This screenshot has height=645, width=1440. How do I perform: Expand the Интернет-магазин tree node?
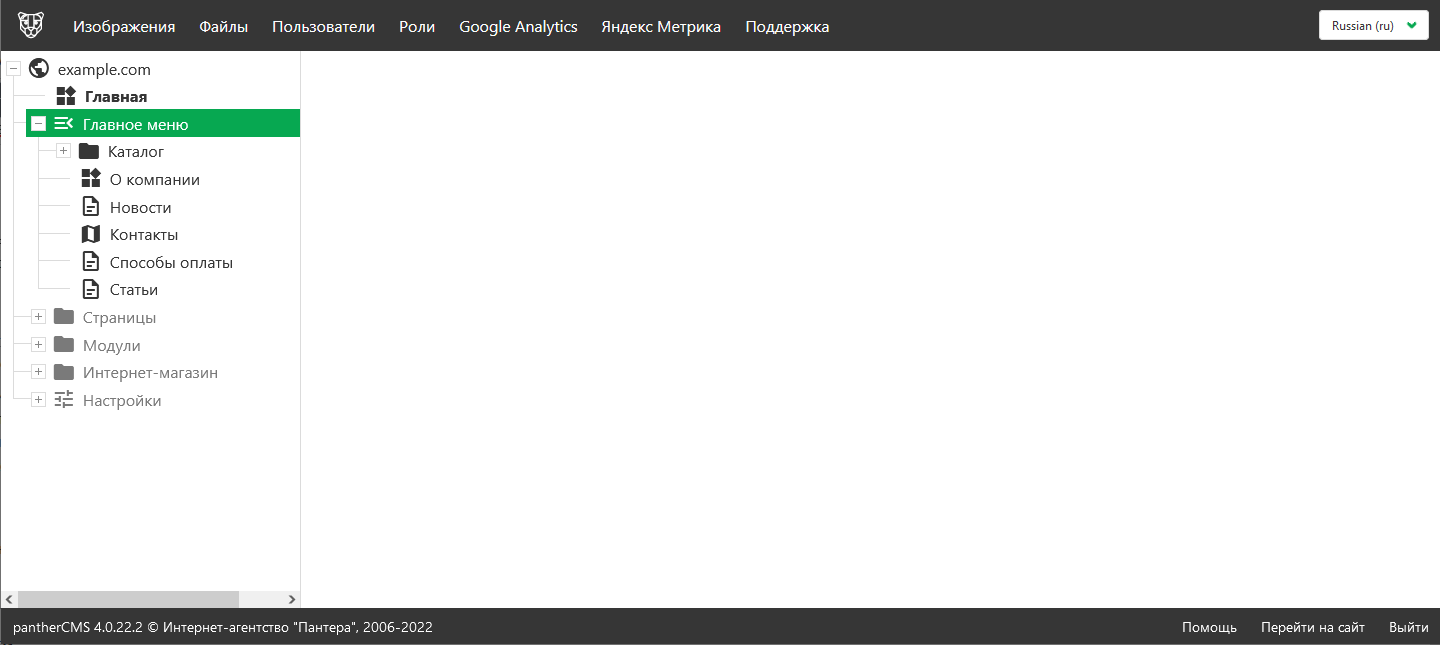(x=39, y=372)
